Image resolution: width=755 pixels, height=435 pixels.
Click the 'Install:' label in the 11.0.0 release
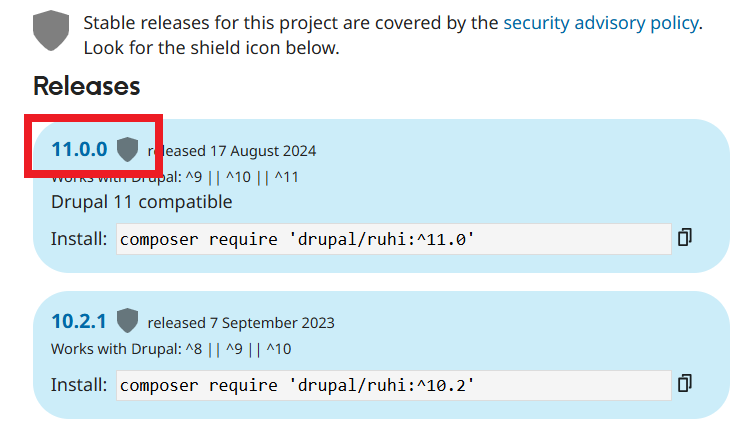point(79,239)
